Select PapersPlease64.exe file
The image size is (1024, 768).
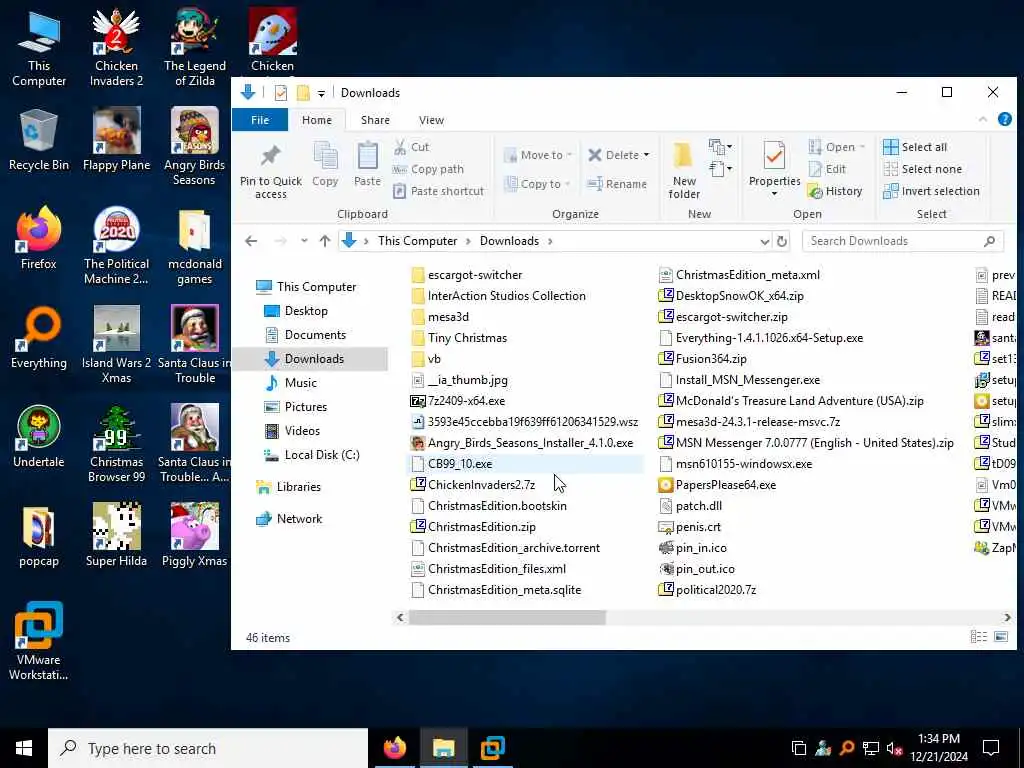click(x=726, y=485)
